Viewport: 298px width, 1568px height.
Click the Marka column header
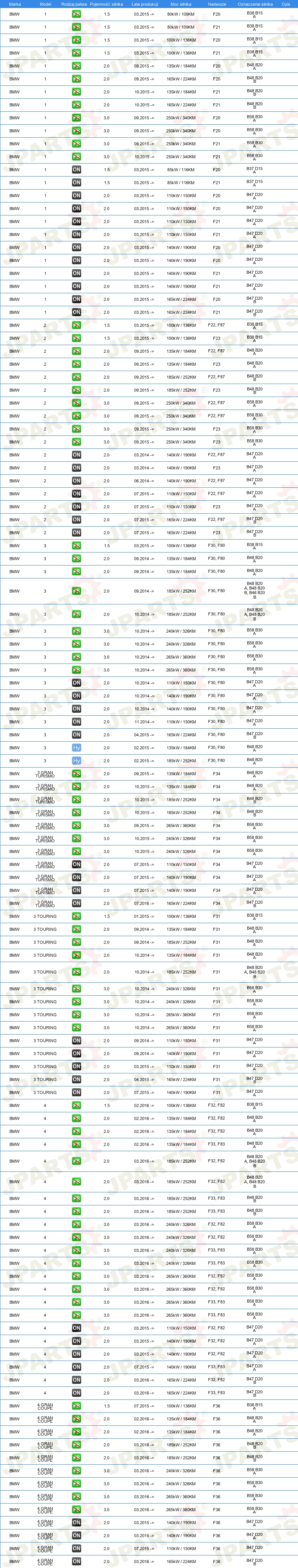(14, 4)
